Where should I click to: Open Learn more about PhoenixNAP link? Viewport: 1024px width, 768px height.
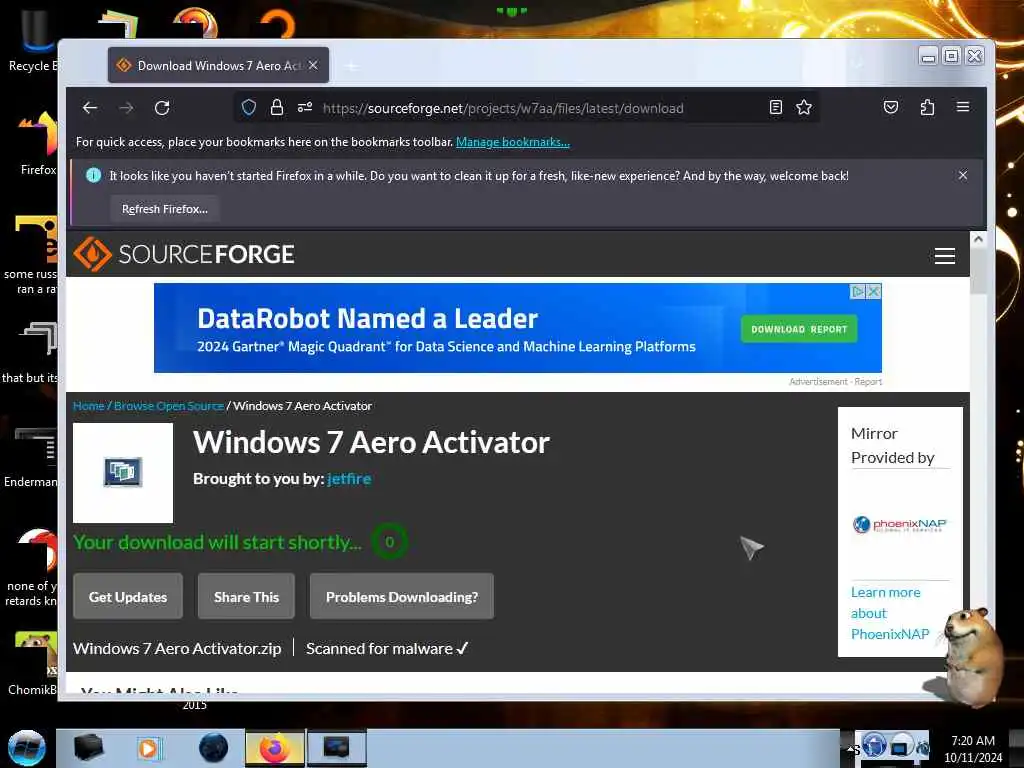[889, 613]
